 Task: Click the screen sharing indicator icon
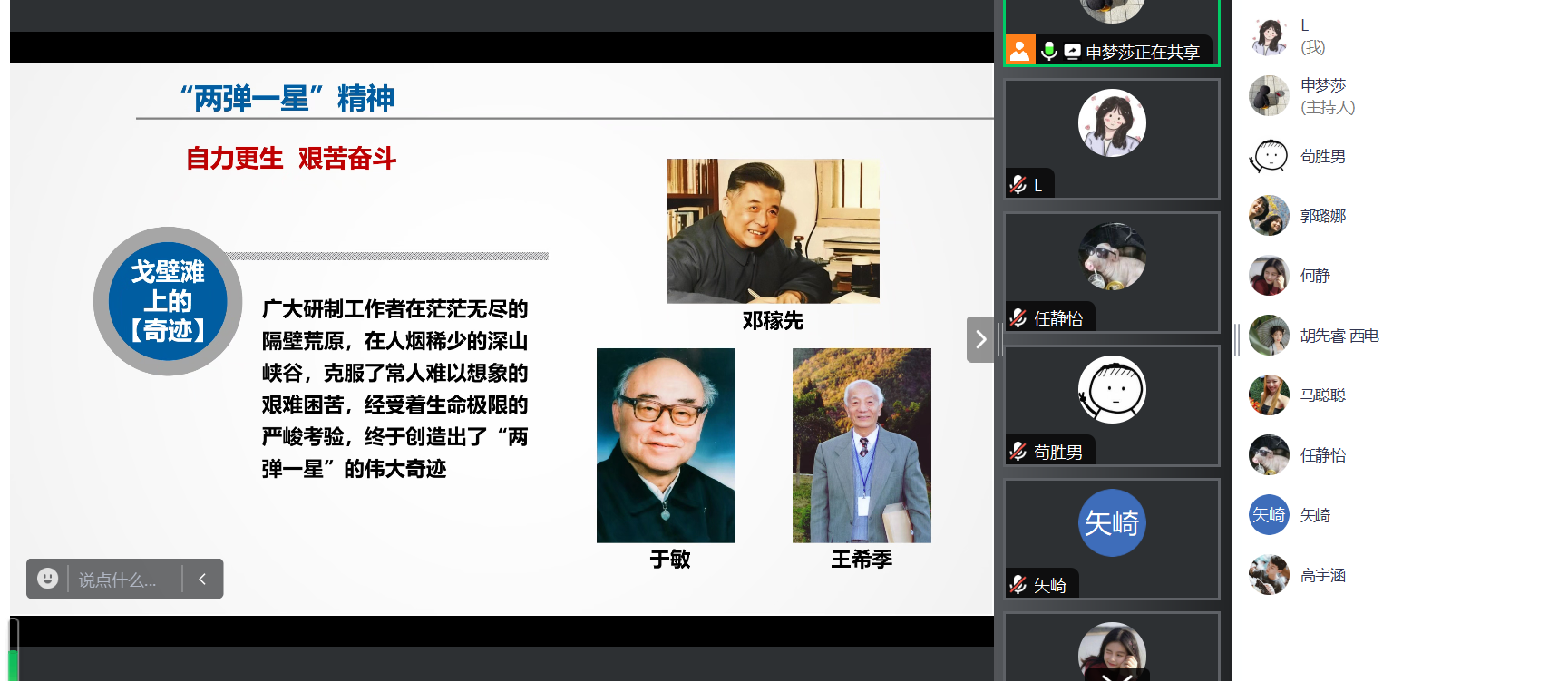coord(1072,52)
